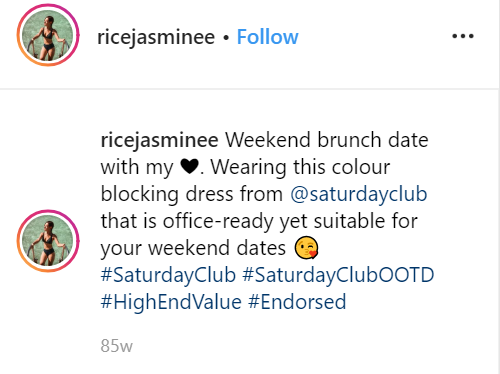Open the three-dot more options menu
Image resolution: width=500 pixels, height=374 pixels.
(x=463, y=36)
